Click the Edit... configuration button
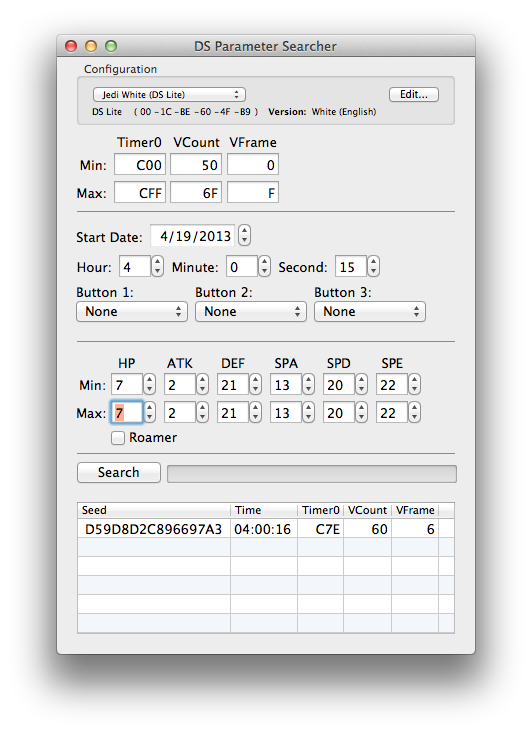This screenshot has height=733, width=532. 414,94
